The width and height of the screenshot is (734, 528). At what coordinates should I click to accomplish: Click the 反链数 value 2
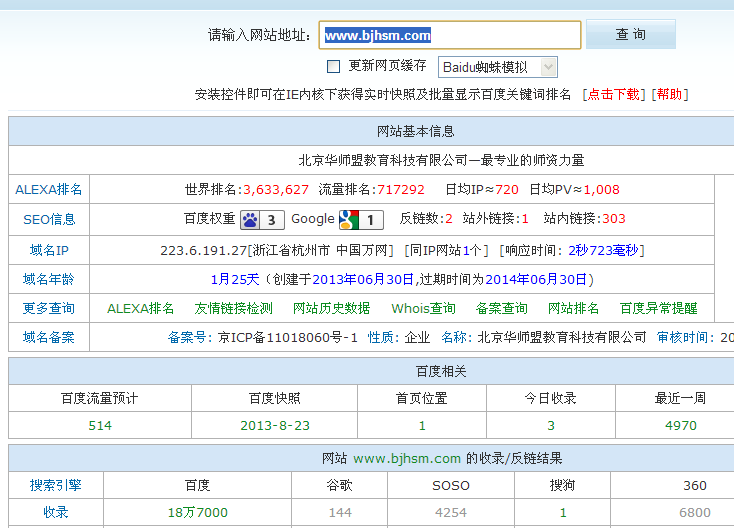pyautogui.click(x=449, y=219)
